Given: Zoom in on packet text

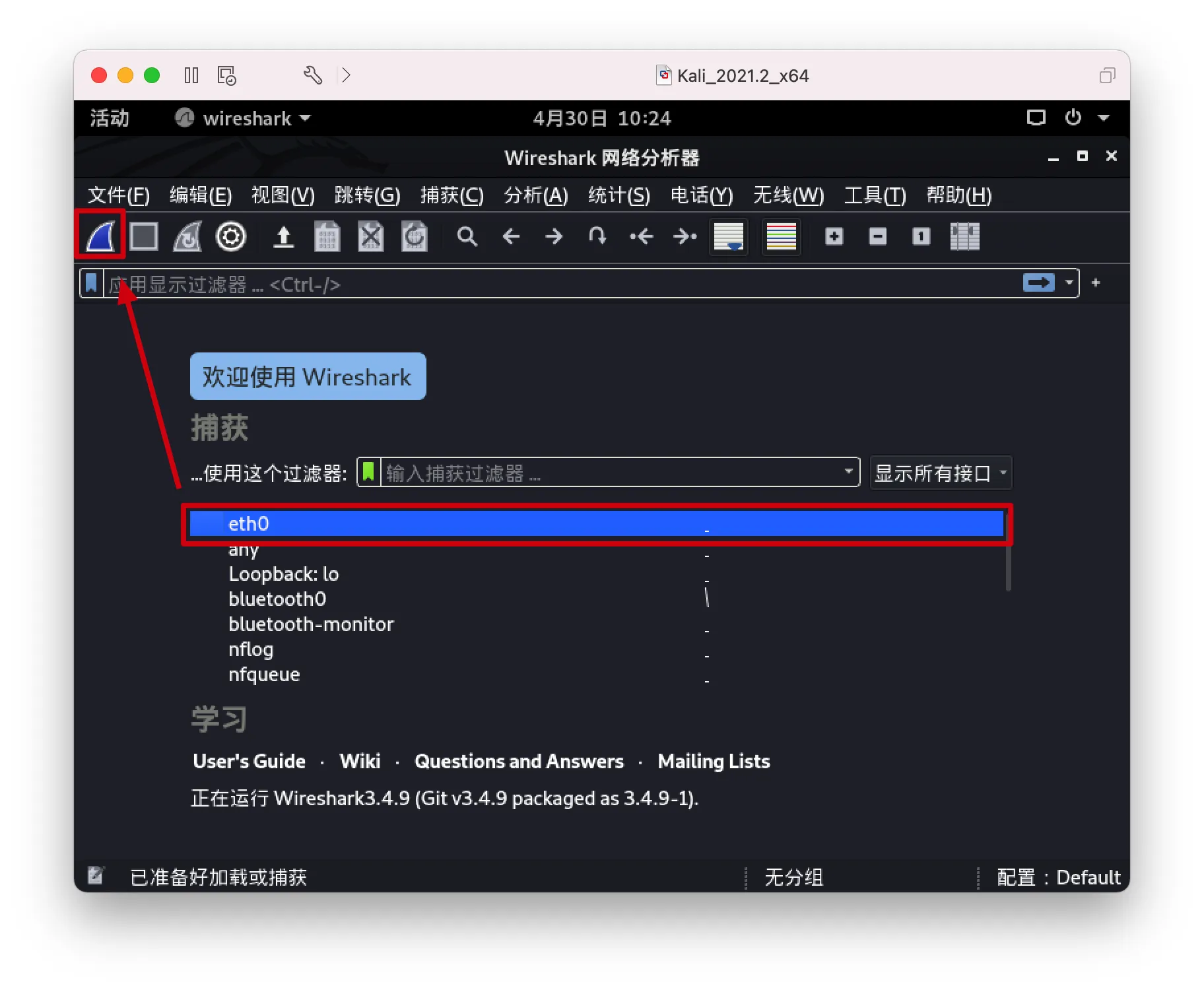Looking at the screenshot, I should click(x=834, y=236).
